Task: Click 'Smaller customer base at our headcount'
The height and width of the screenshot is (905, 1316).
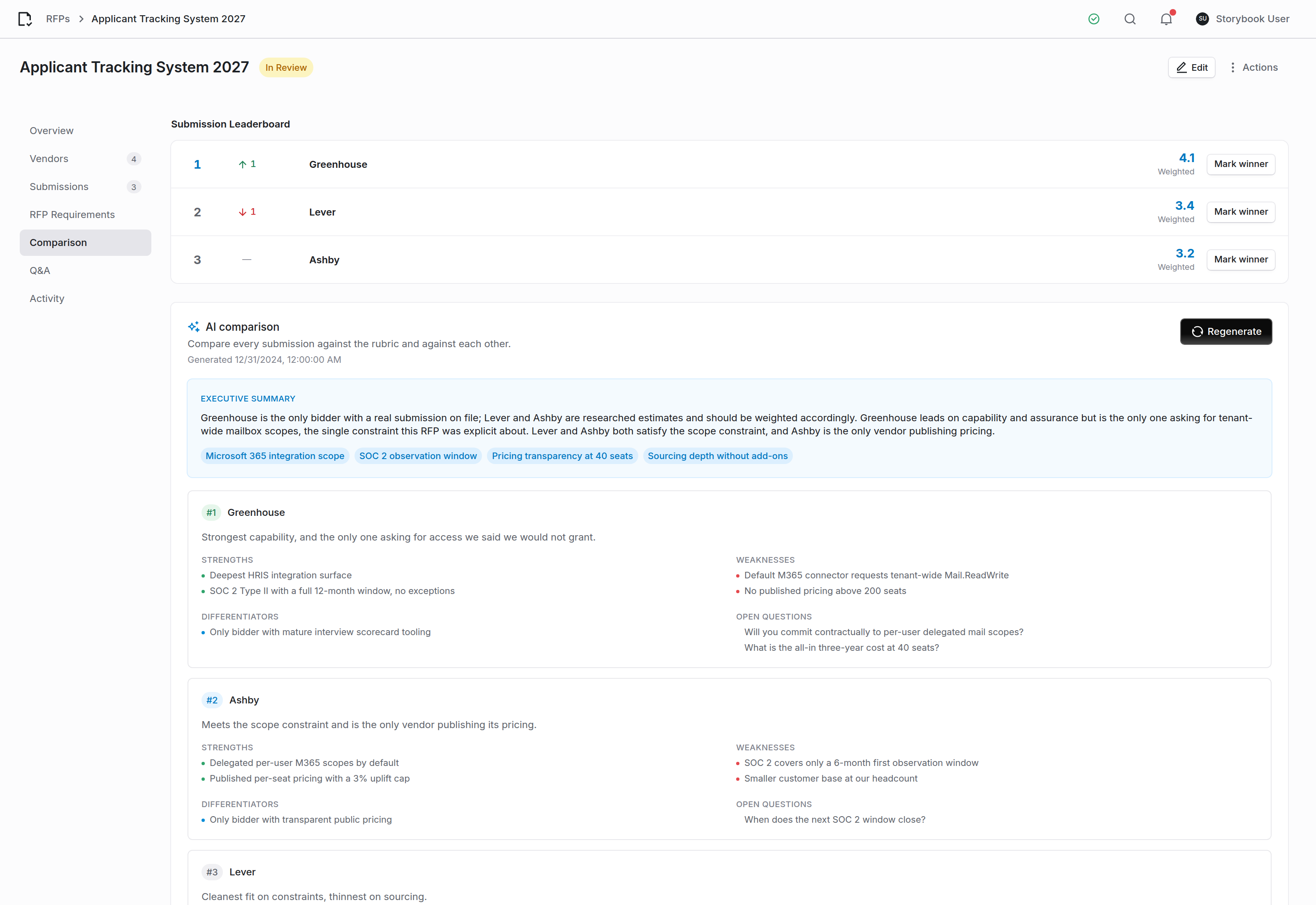Action: (830, 779)
